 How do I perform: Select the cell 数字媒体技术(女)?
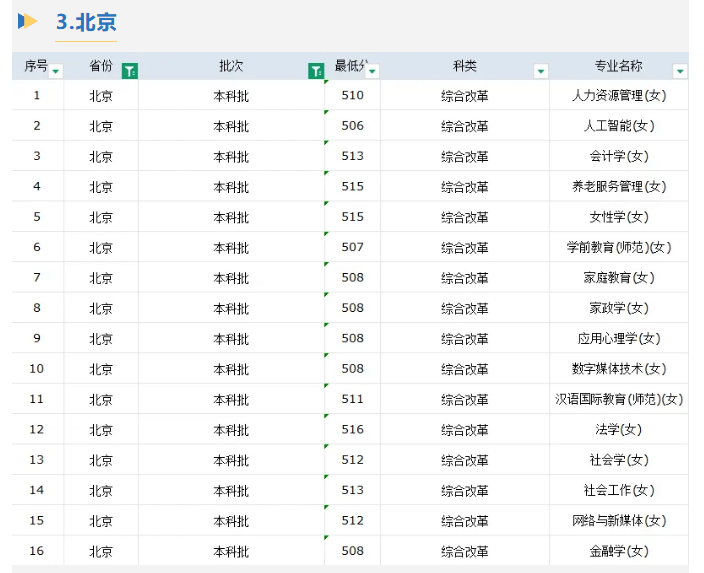[619, 369]
